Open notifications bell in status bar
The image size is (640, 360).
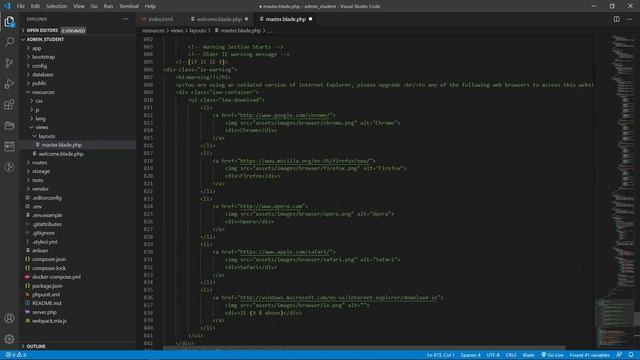point(631,355)
